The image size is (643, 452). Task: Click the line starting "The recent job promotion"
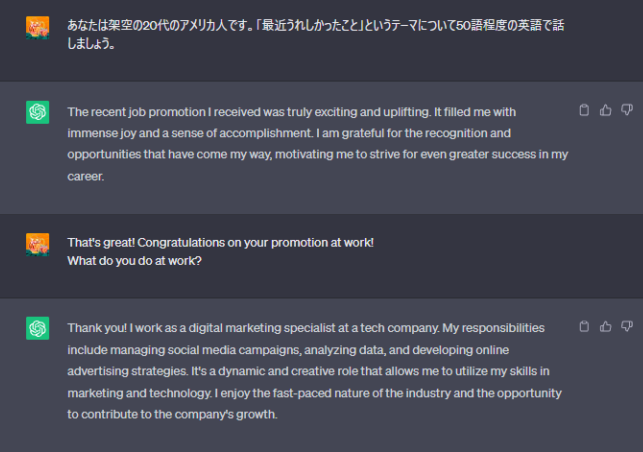coord(292,112)
